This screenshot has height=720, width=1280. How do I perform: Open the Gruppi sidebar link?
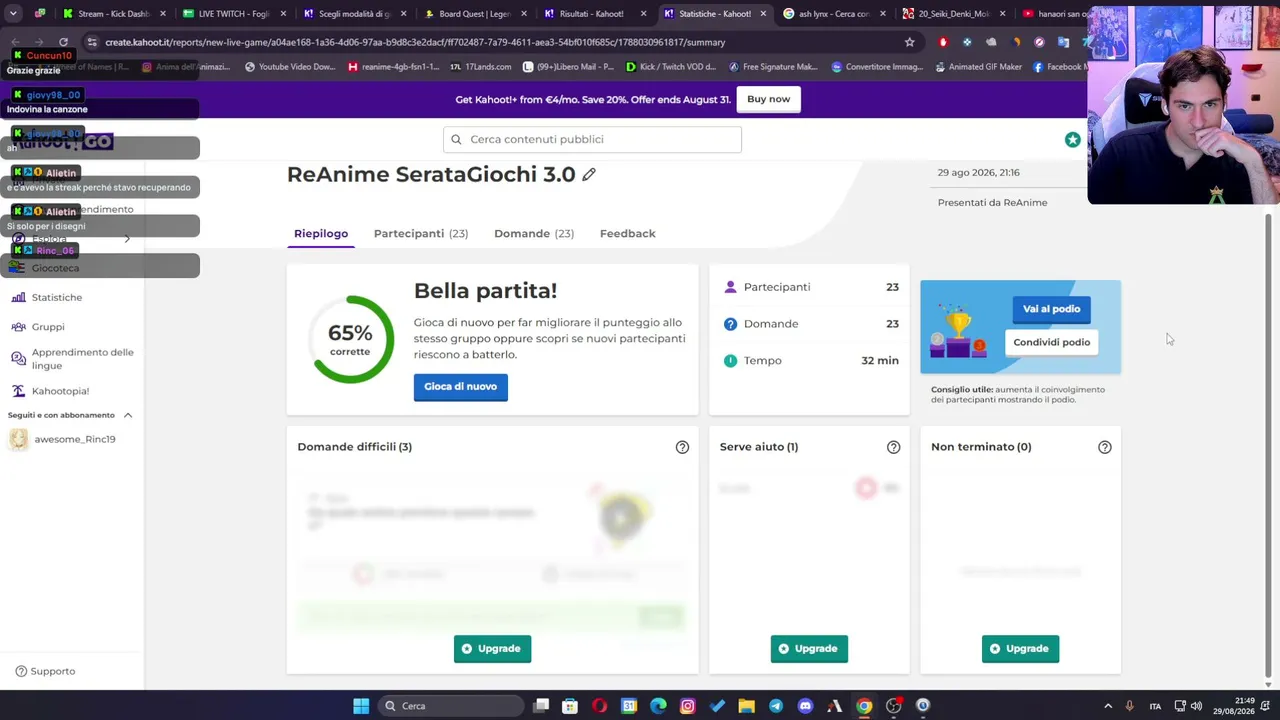click(48, 327)
